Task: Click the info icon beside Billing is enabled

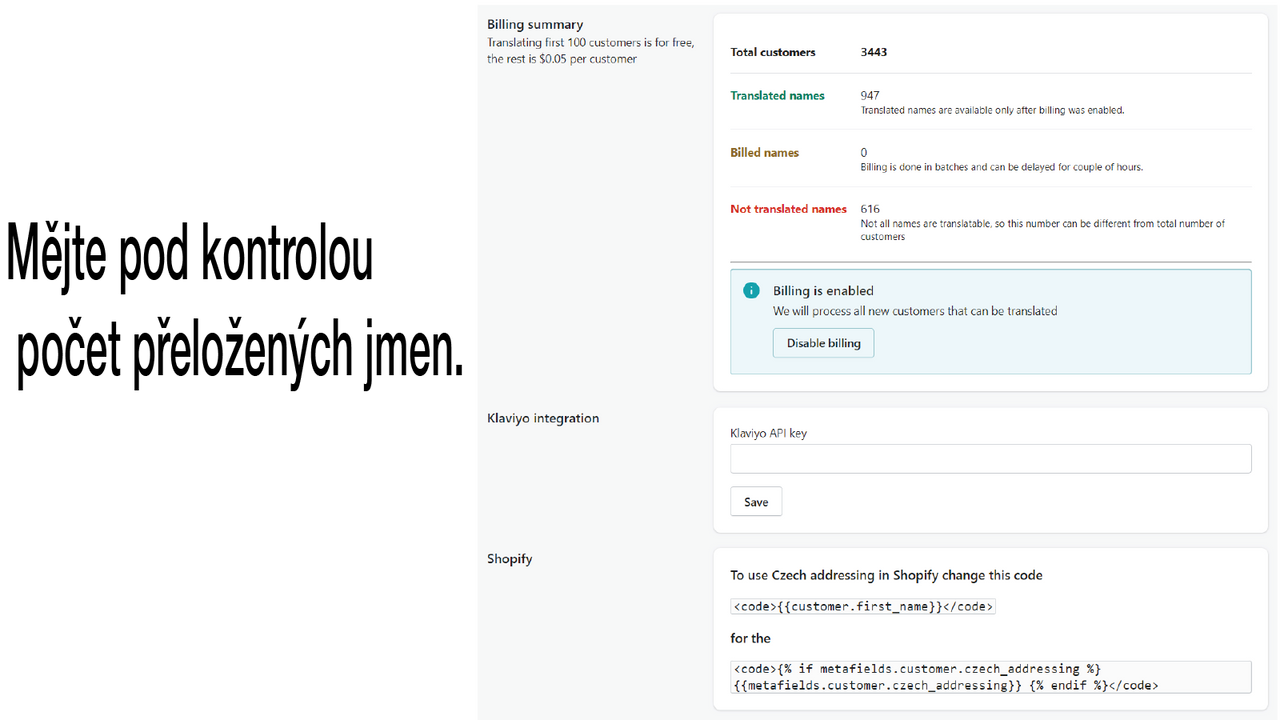Action: (751, 291)
